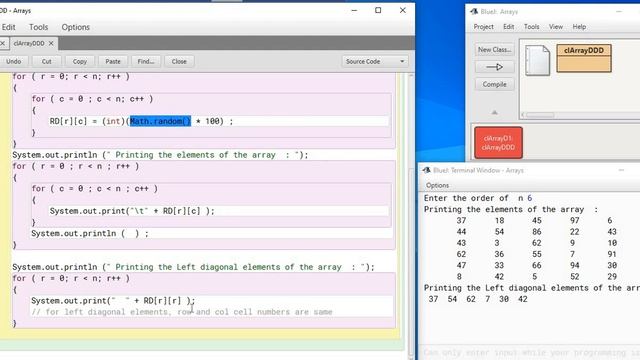Click New Class... button in BlueJ
The height and width of the screenshot is (360, 640).
click(x=494, y=49)
